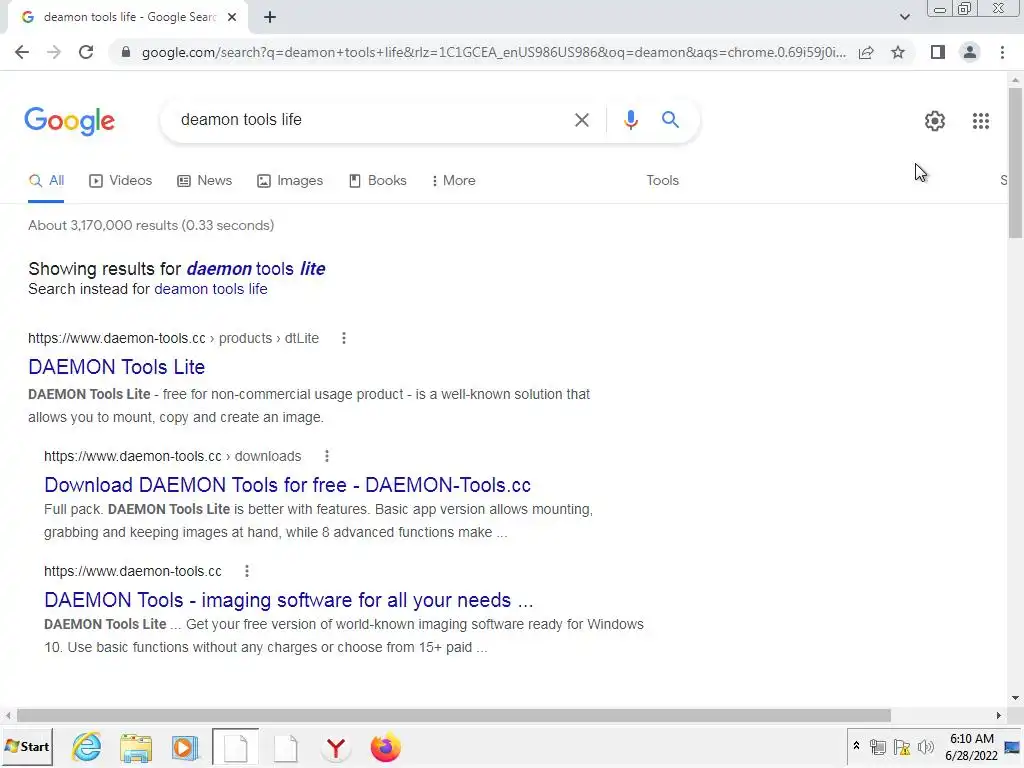This screenshot has height=768, width=1024.
Task: Click the URL in the address bar
Action: [493, 52]
